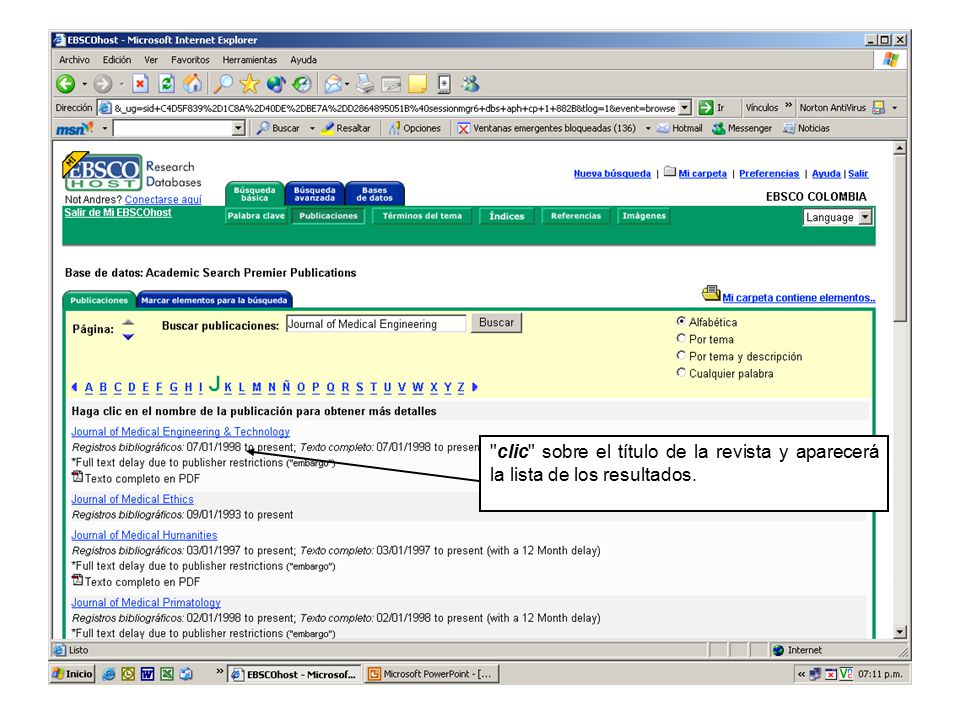Switch to Bases de datos tab
The image size is (960, 720).
point(375,193)
